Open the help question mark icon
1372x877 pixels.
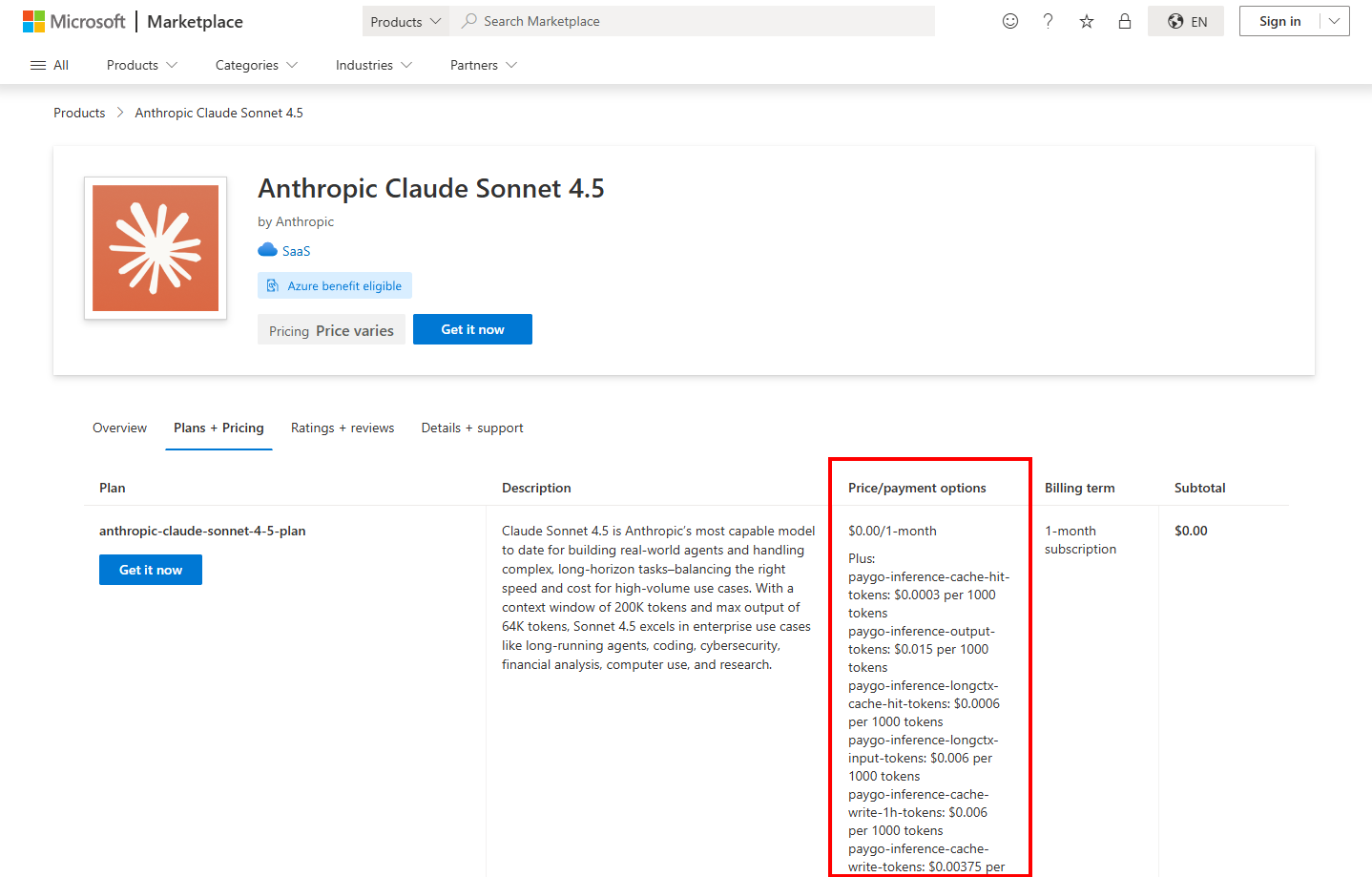(1049, 21)
